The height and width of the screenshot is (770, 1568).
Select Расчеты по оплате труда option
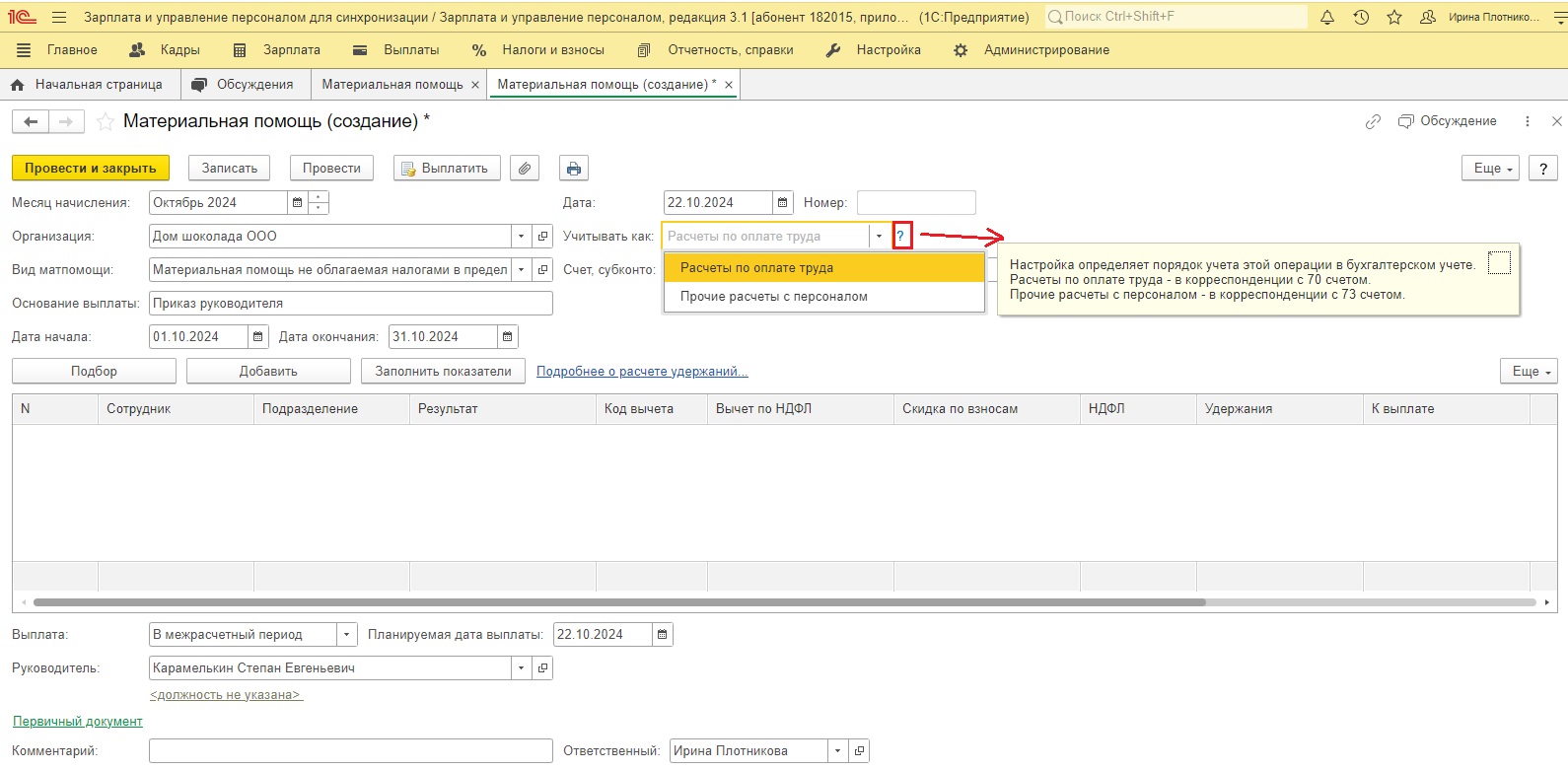[824, 267]
